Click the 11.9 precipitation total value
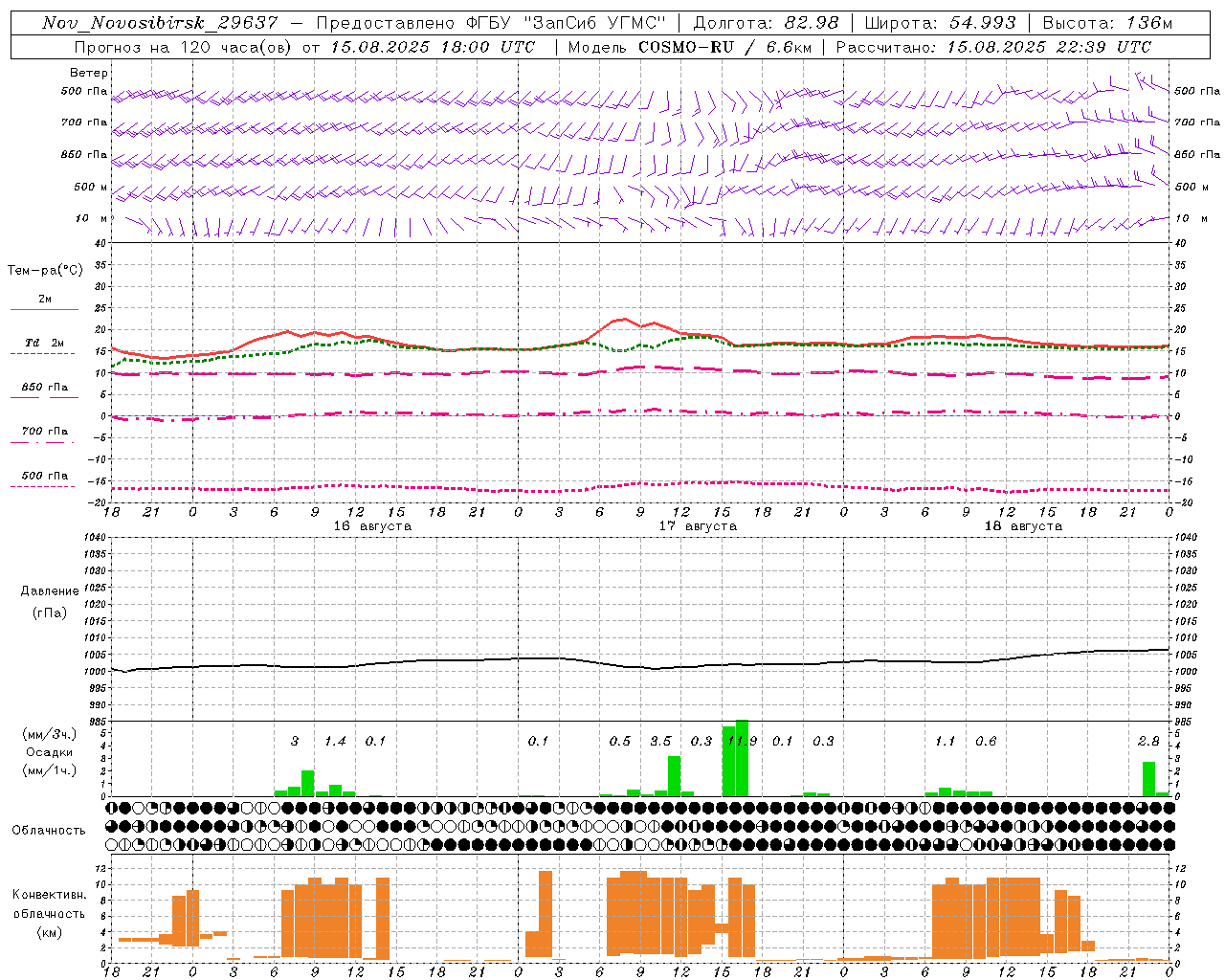The height and width of the screenshot is (980, 1225). 742,741
